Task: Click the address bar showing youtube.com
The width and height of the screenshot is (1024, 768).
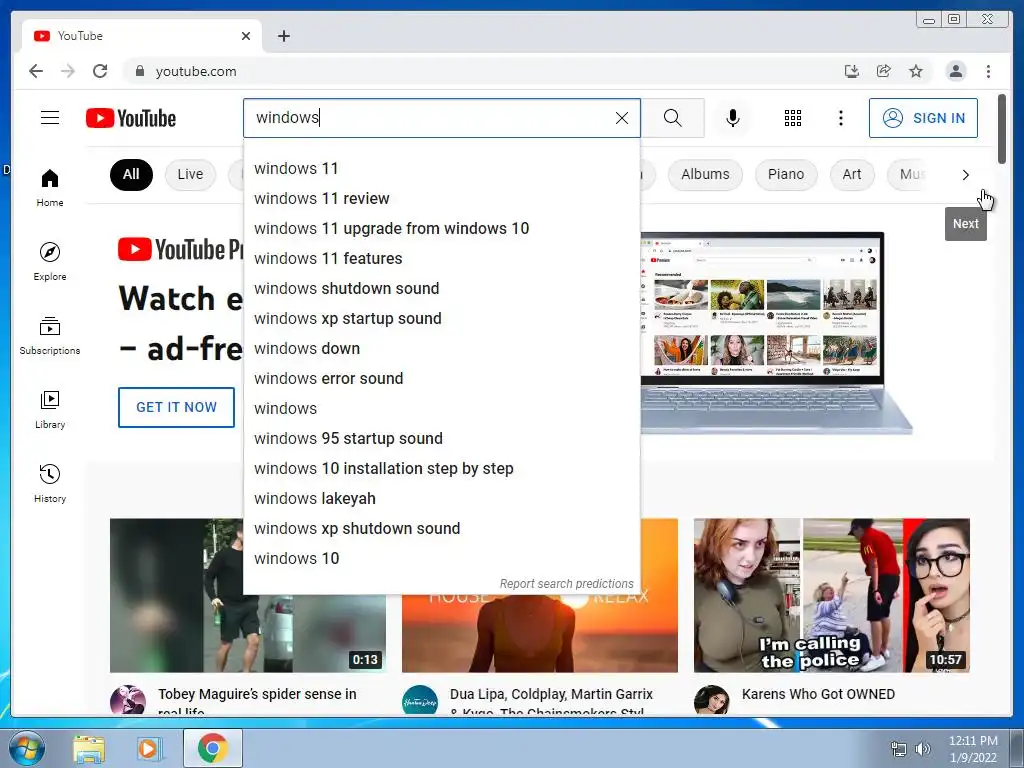Action: coord(480,71)
